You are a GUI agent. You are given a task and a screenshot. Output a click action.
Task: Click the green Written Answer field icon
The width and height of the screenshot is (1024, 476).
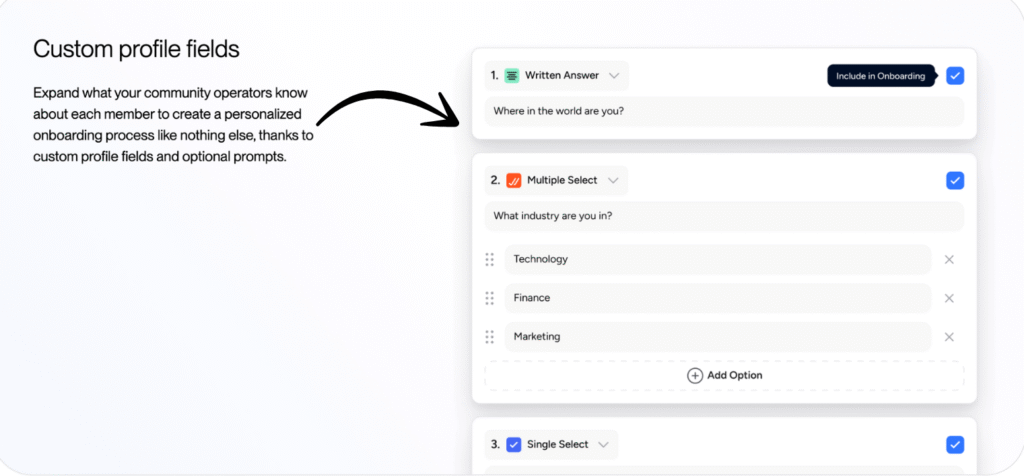[512, 75]
